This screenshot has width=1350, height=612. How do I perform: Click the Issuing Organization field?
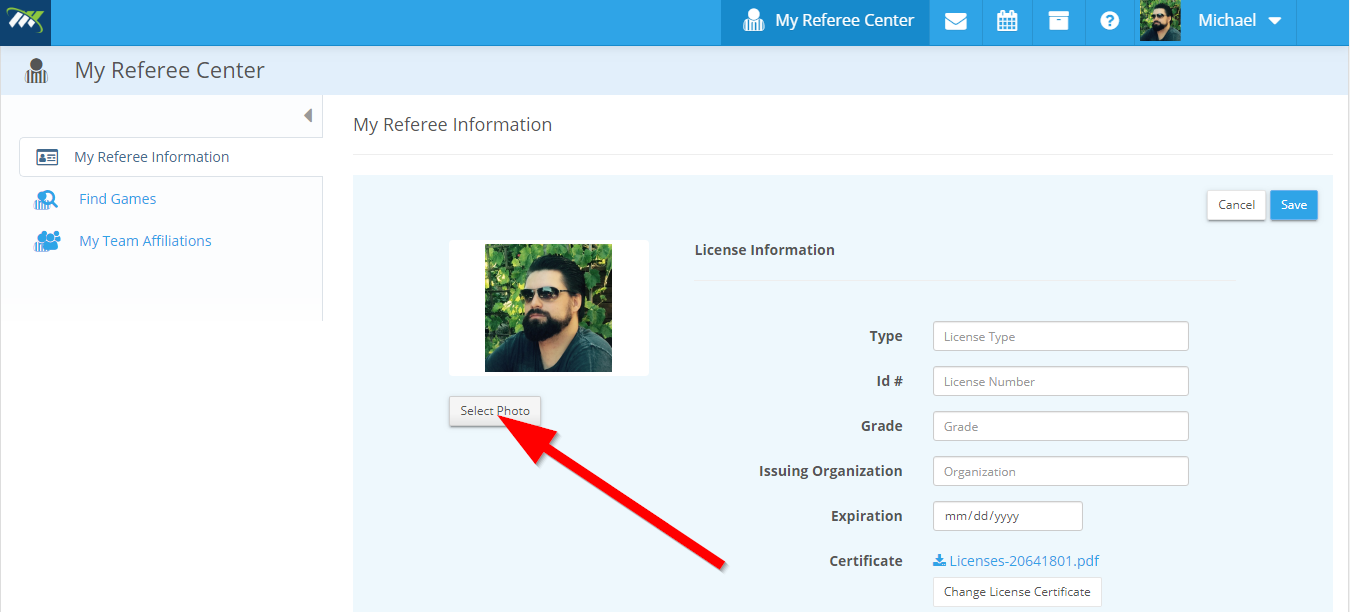click(x=1061, y=471)
